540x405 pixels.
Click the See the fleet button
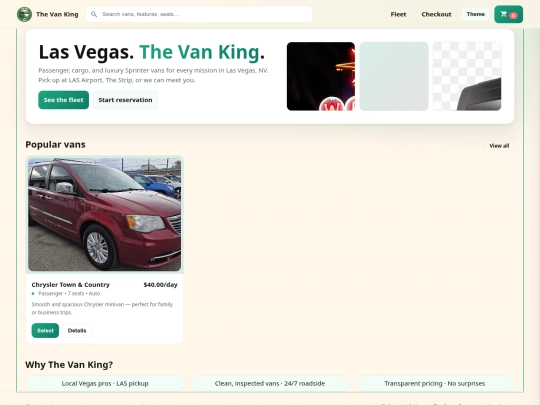tap(63, 100)
